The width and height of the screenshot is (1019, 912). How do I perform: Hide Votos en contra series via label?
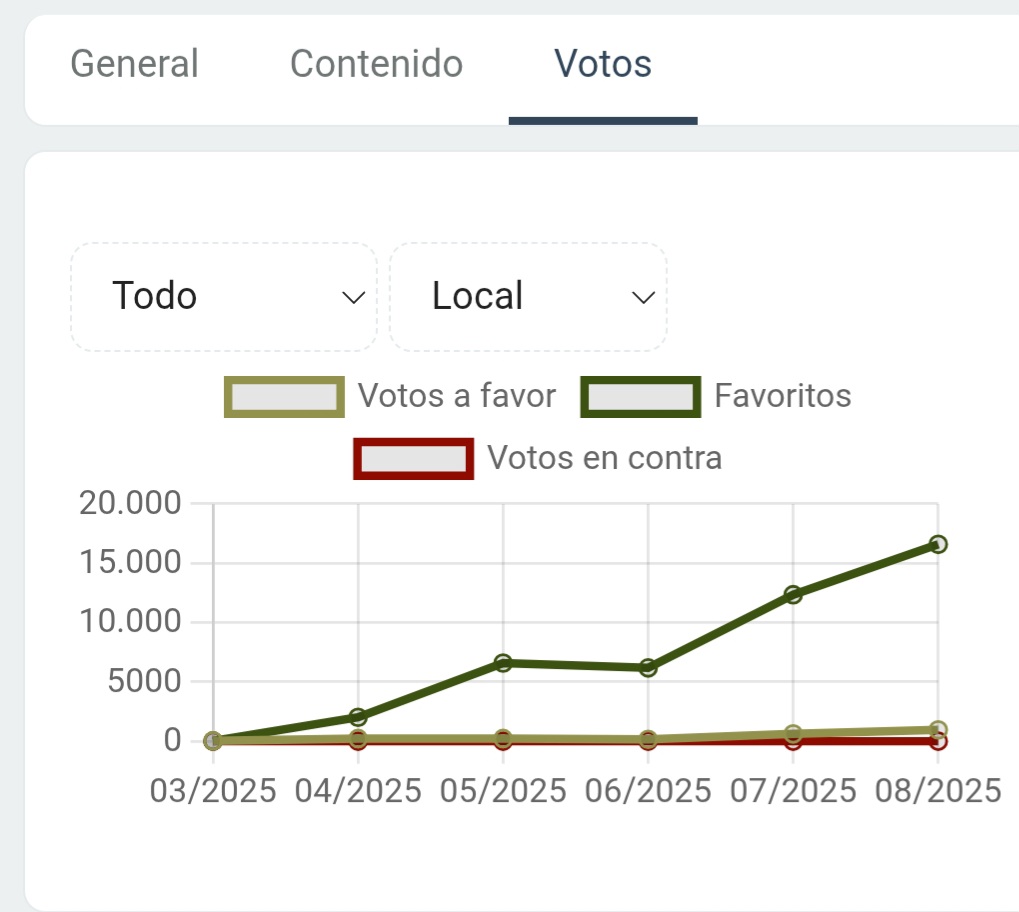click(604, 459)
